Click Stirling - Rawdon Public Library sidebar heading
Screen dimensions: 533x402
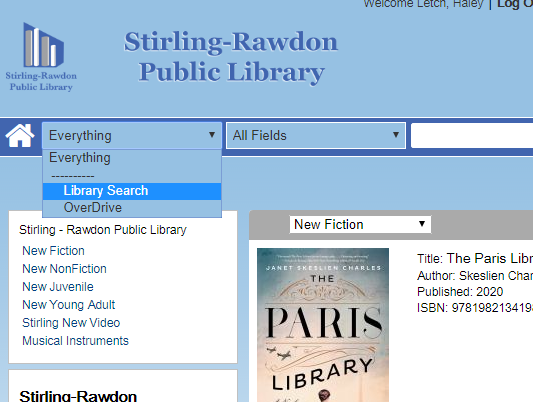[x=103, y=230]
